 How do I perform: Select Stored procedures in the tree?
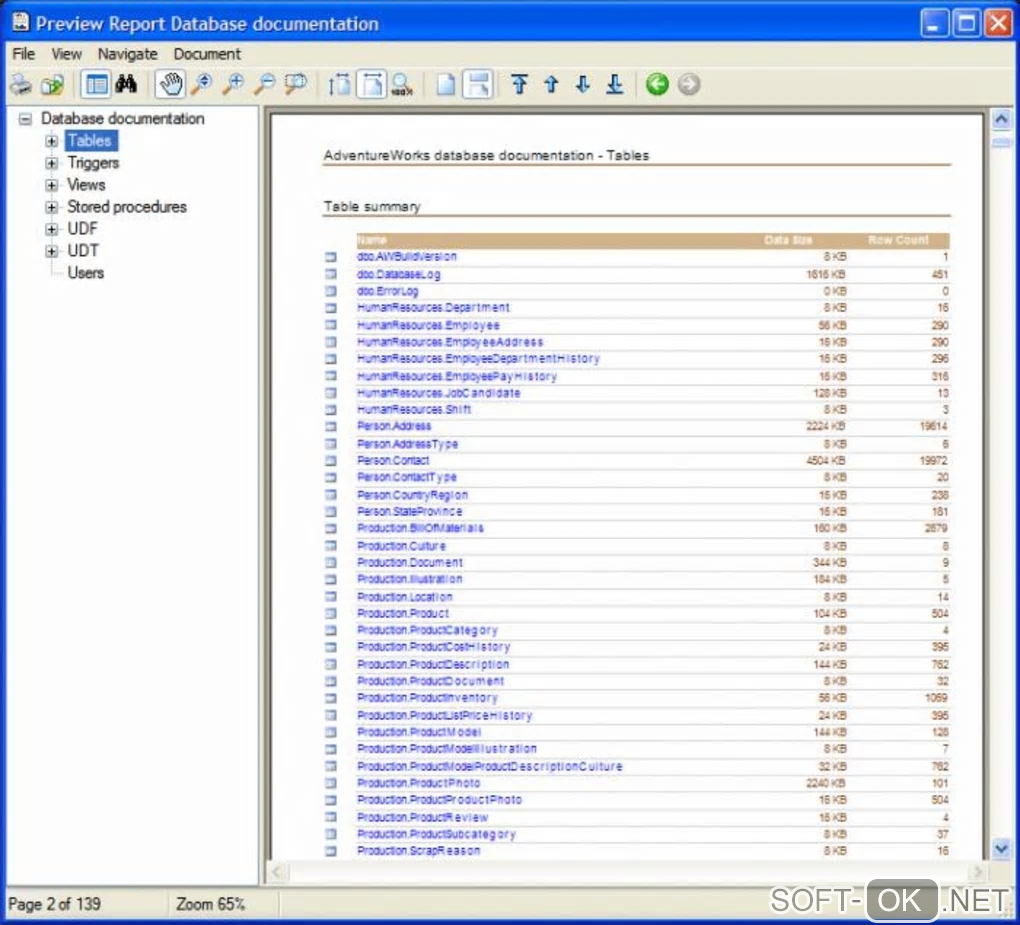(127, 207)
